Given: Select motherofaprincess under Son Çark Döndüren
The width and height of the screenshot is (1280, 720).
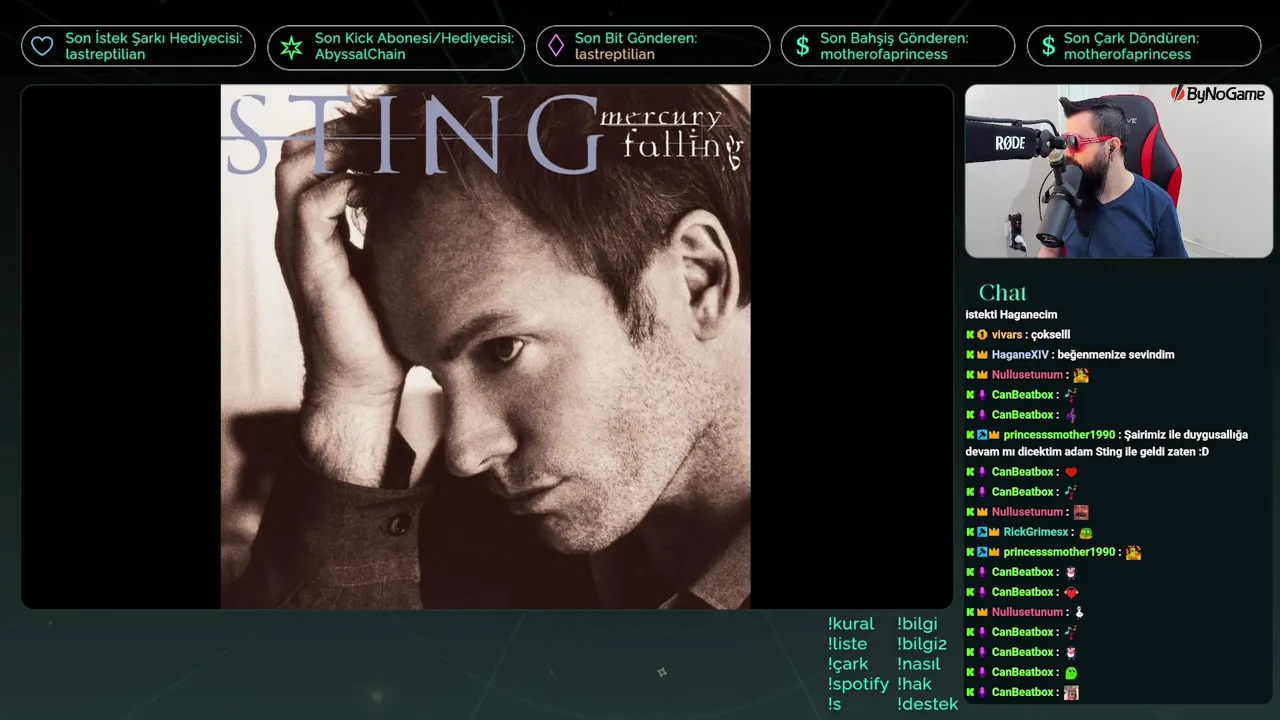Looking at the screenshot, I should [x=1127, y=54].
